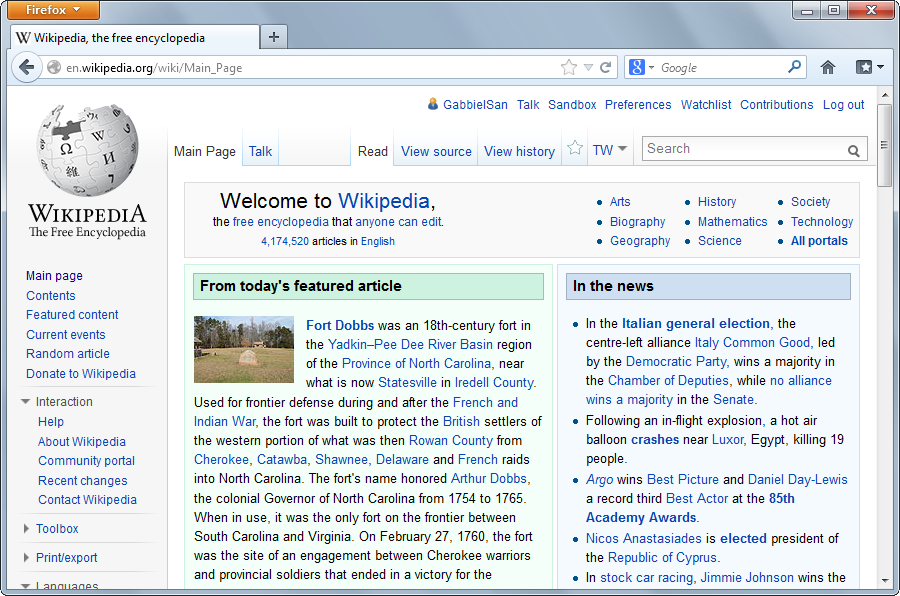Switch to the Talk page tab
The image size is (900, 596).
260,152
